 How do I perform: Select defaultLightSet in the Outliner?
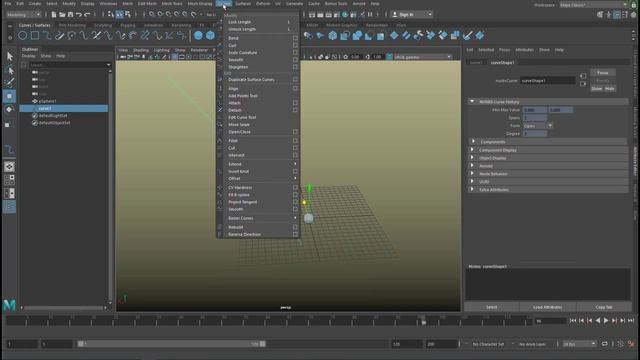click(53, 116)
